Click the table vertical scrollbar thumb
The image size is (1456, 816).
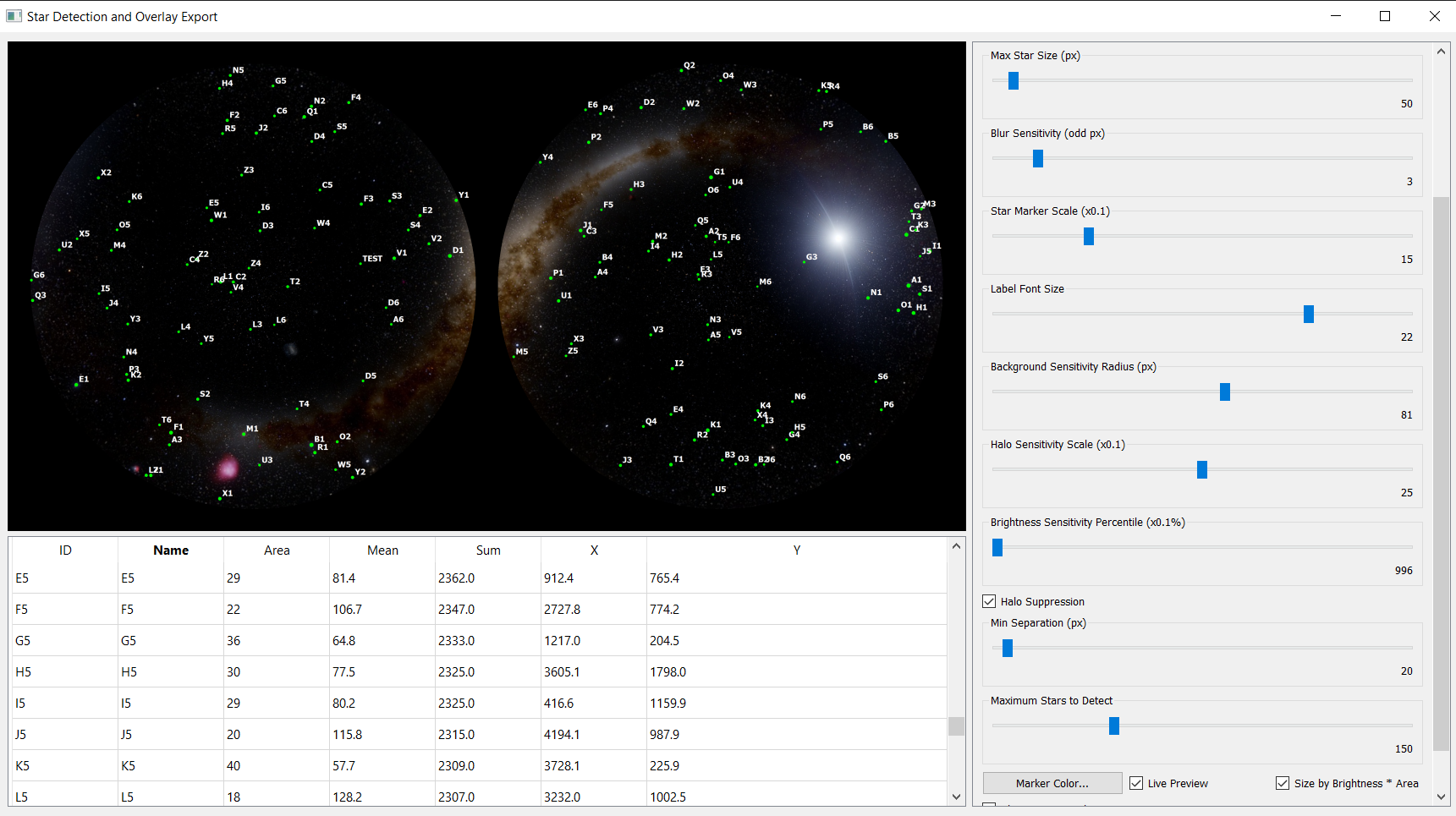956,726
